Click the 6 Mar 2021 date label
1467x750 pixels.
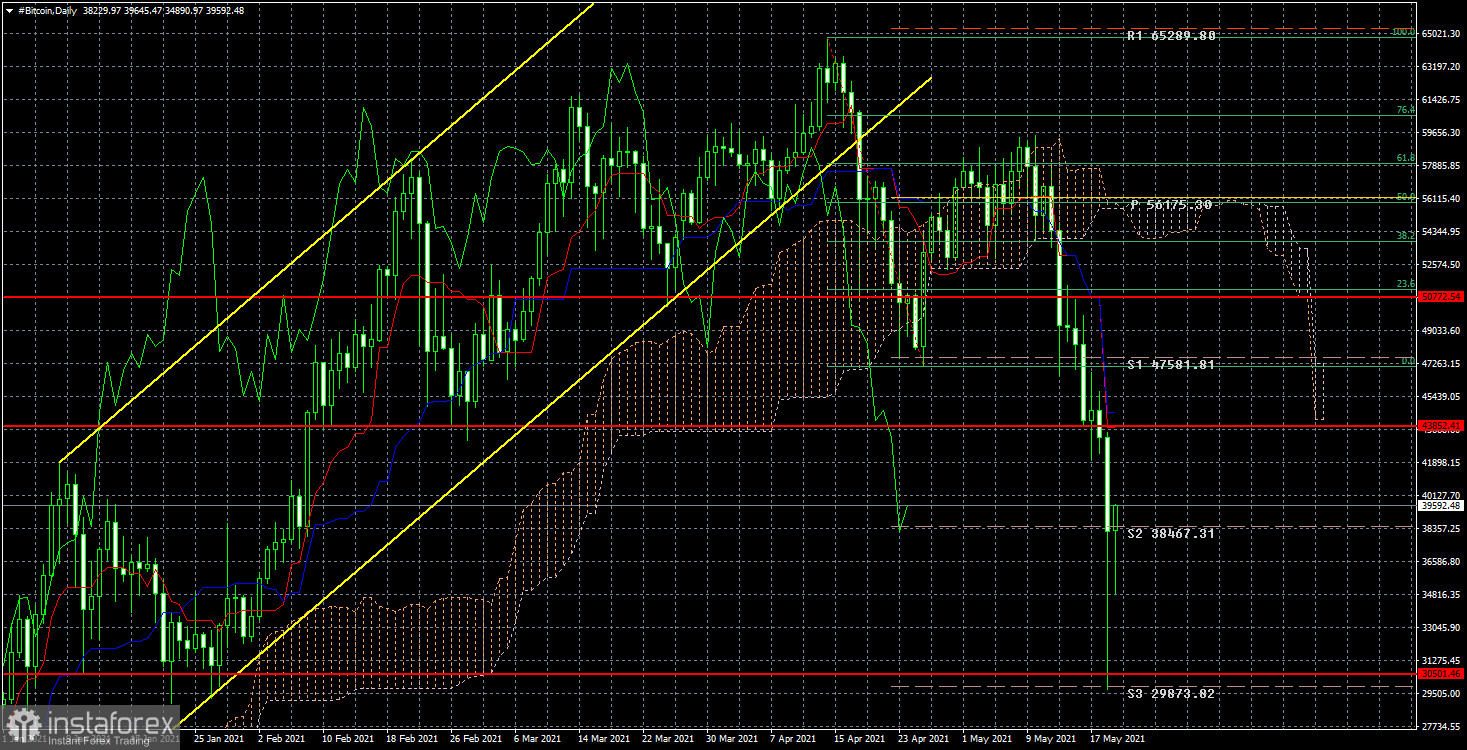[x=537, y=739]
